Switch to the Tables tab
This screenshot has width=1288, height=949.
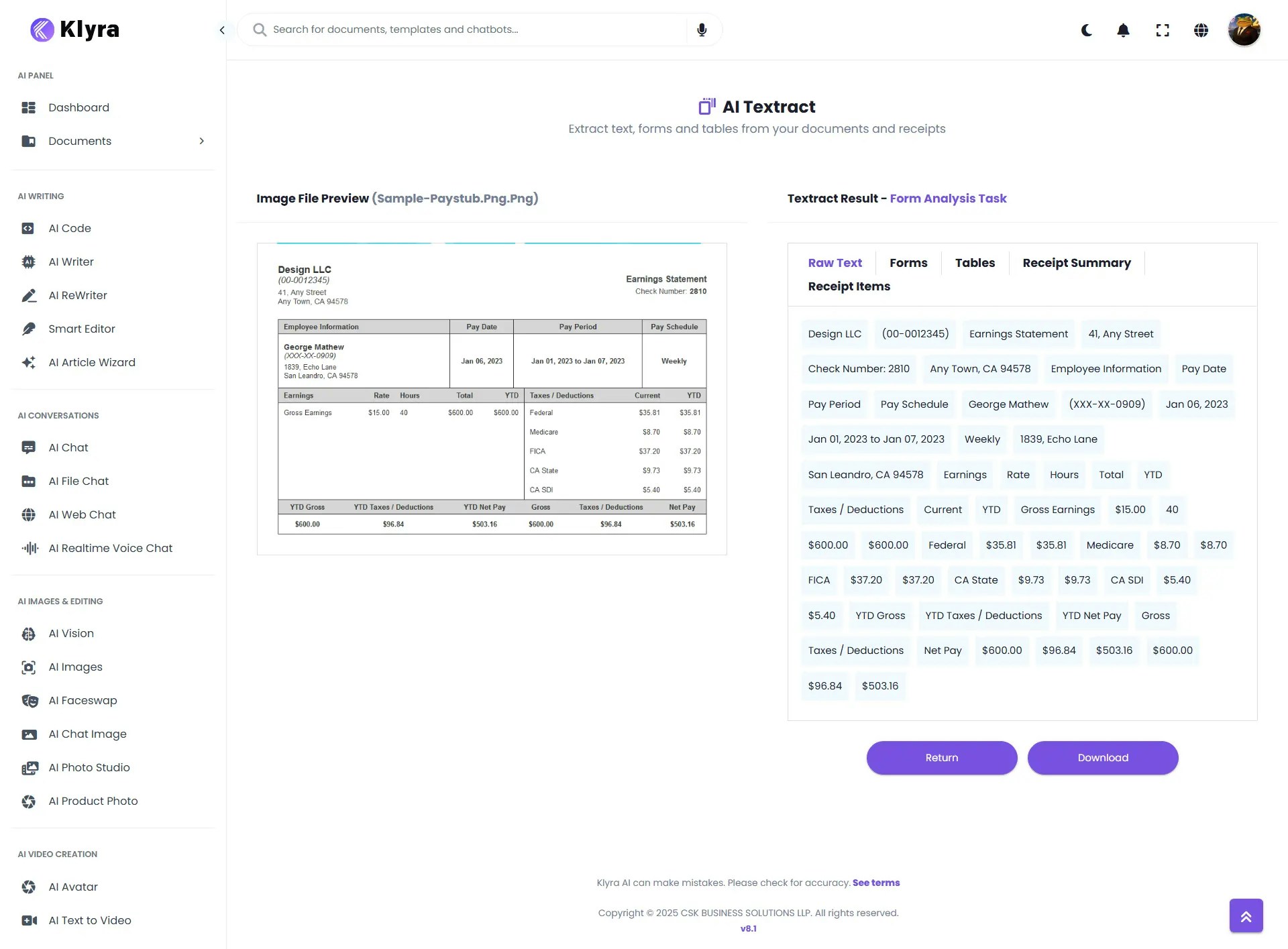[x=975, y=263]
